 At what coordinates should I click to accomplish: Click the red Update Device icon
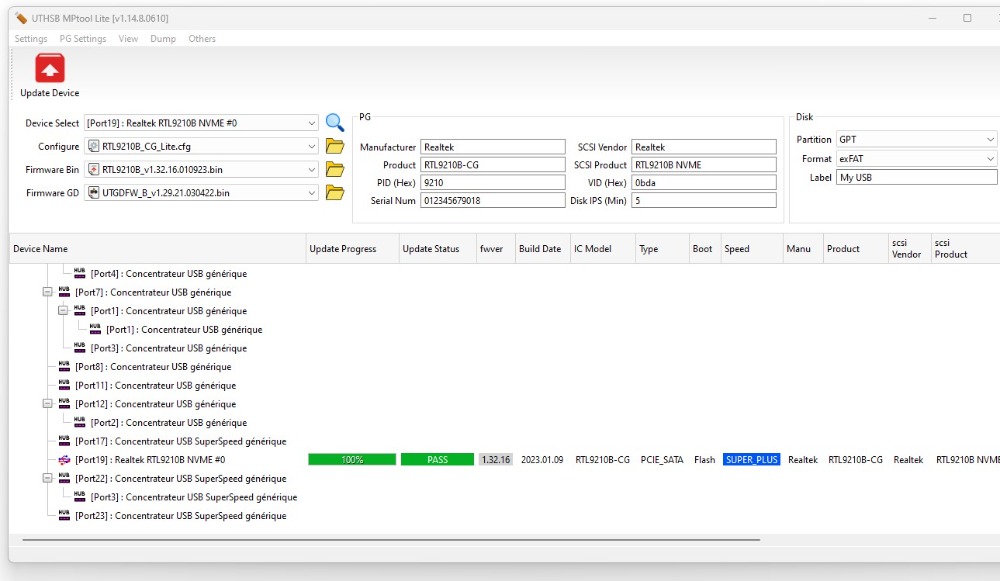50,69
